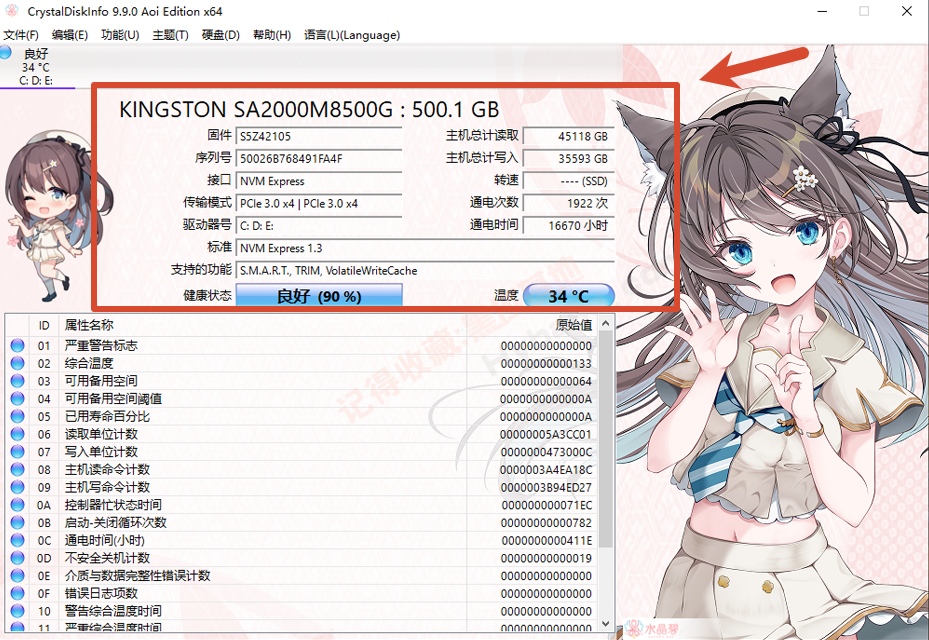The height and width of the screenshot is (640, 929).
Task: Select the 已用寿命百分比 attribute name
Action: click(x=107, y=417)
